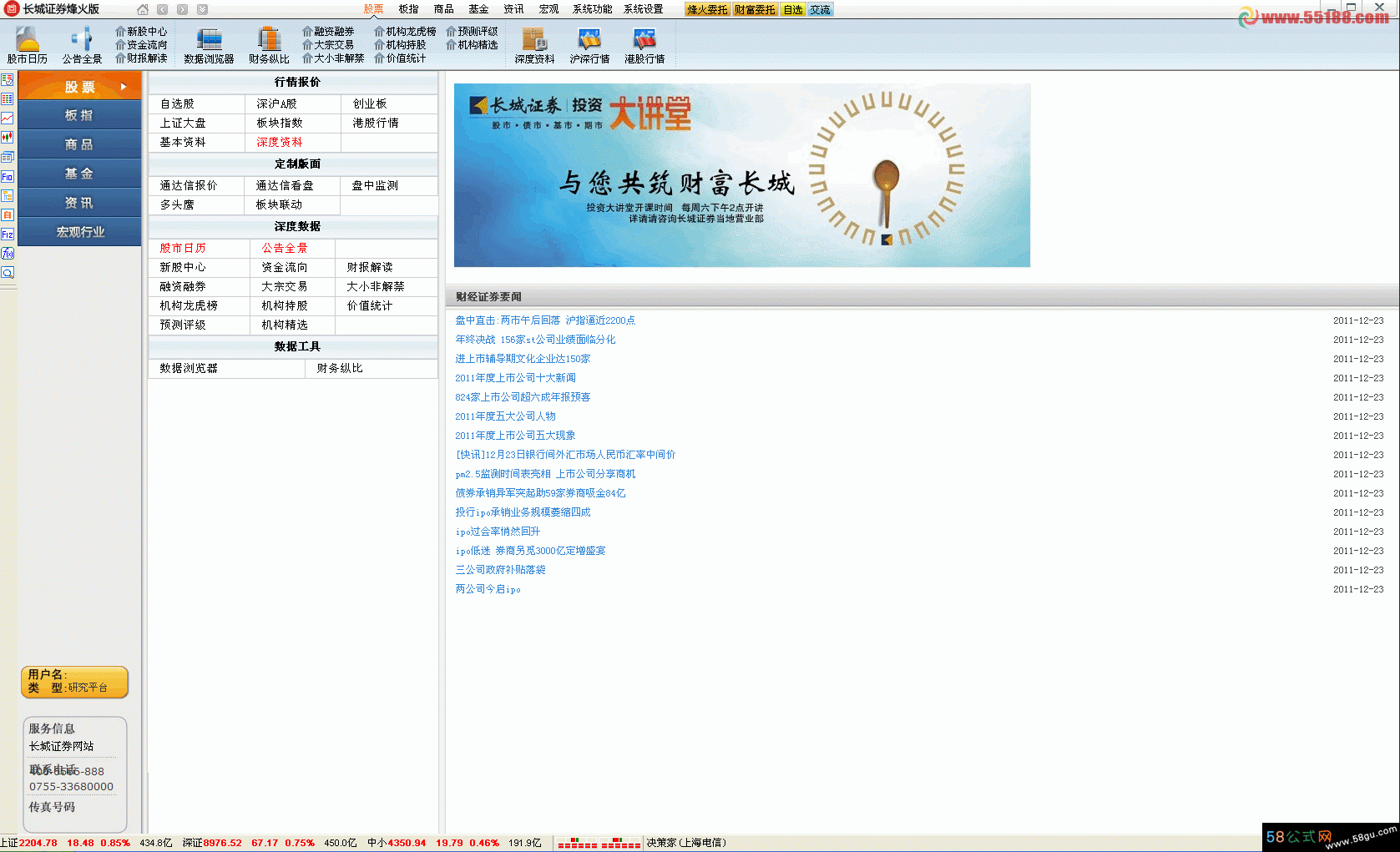
Task: Open the 长城证券网站 service link
Action: click(62, 747)
